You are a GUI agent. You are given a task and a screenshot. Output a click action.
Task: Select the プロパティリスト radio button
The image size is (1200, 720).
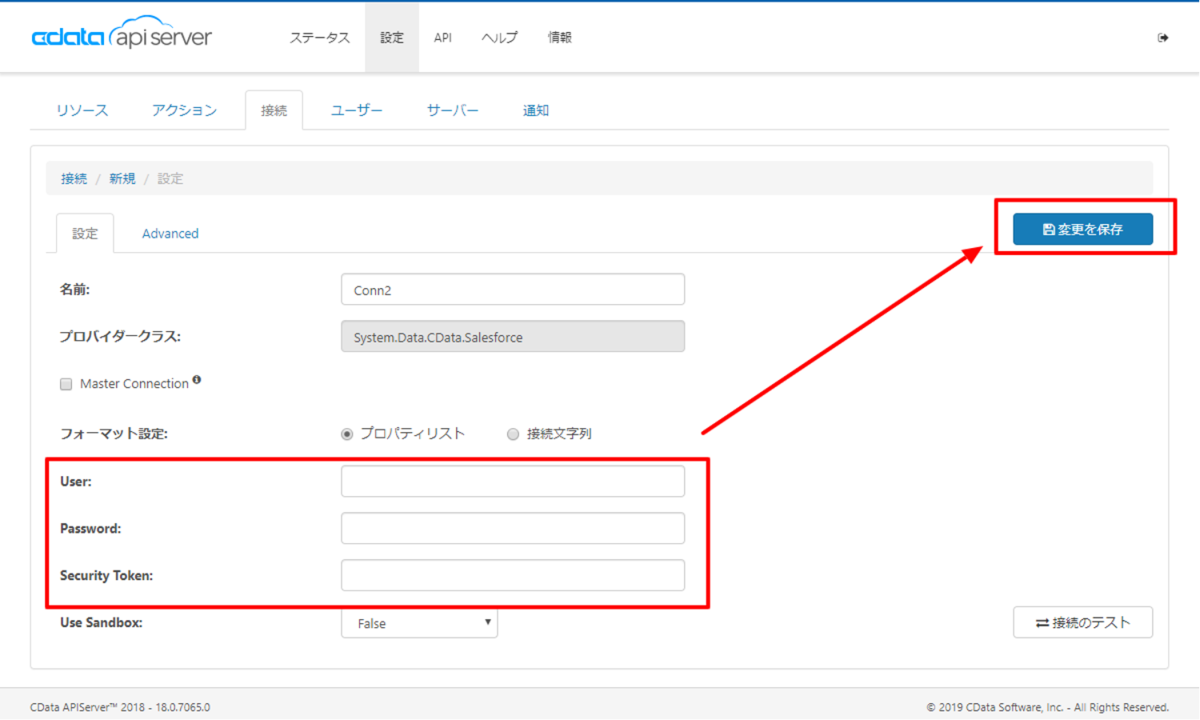click(x=347, y=434)
